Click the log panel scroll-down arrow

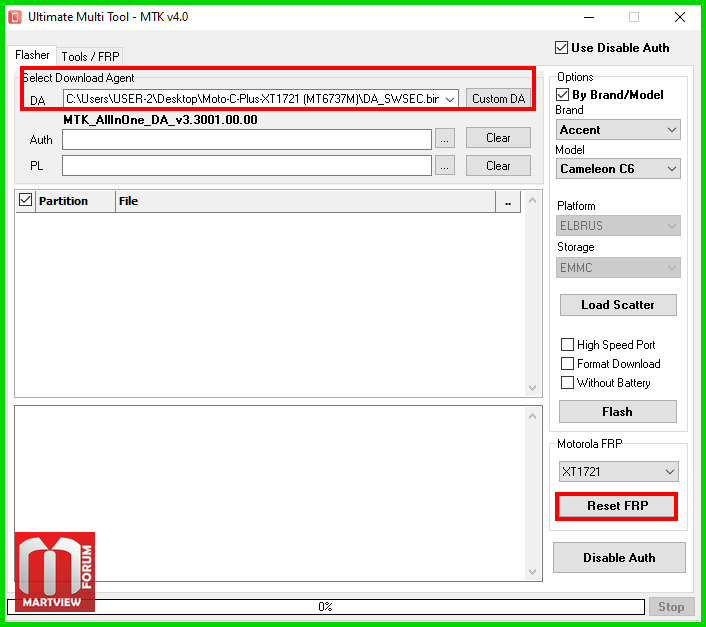(532, 572)
